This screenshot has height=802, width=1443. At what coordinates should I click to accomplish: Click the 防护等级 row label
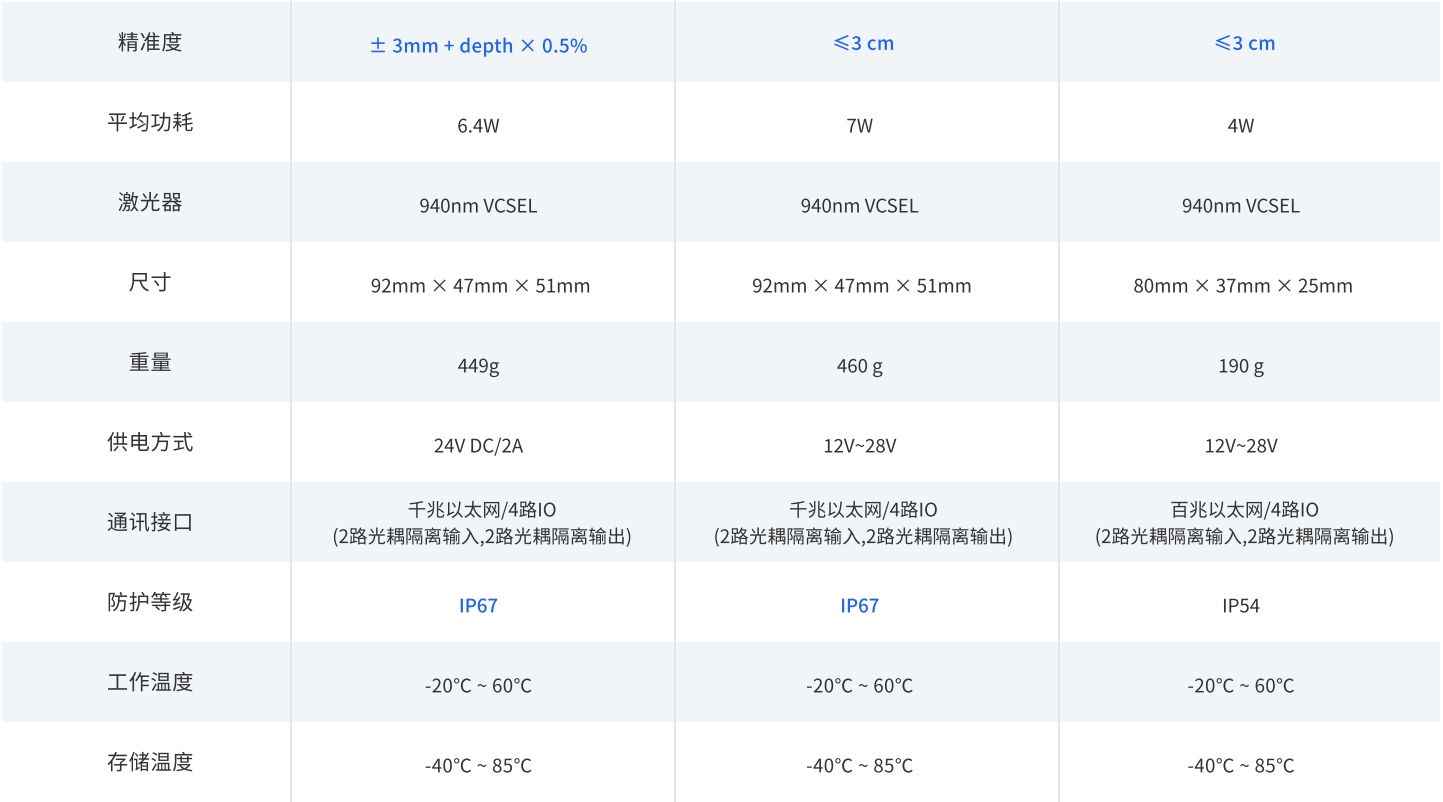click(150, 603)
